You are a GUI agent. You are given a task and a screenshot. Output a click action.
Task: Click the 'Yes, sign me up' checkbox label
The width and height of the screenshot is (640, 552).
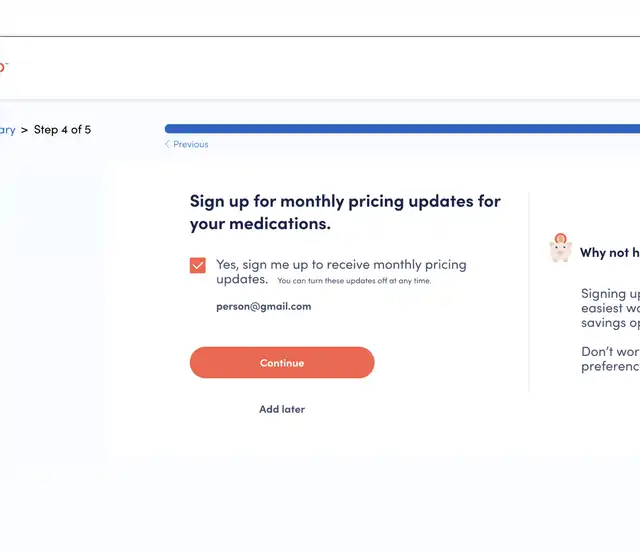click(341, 272)
